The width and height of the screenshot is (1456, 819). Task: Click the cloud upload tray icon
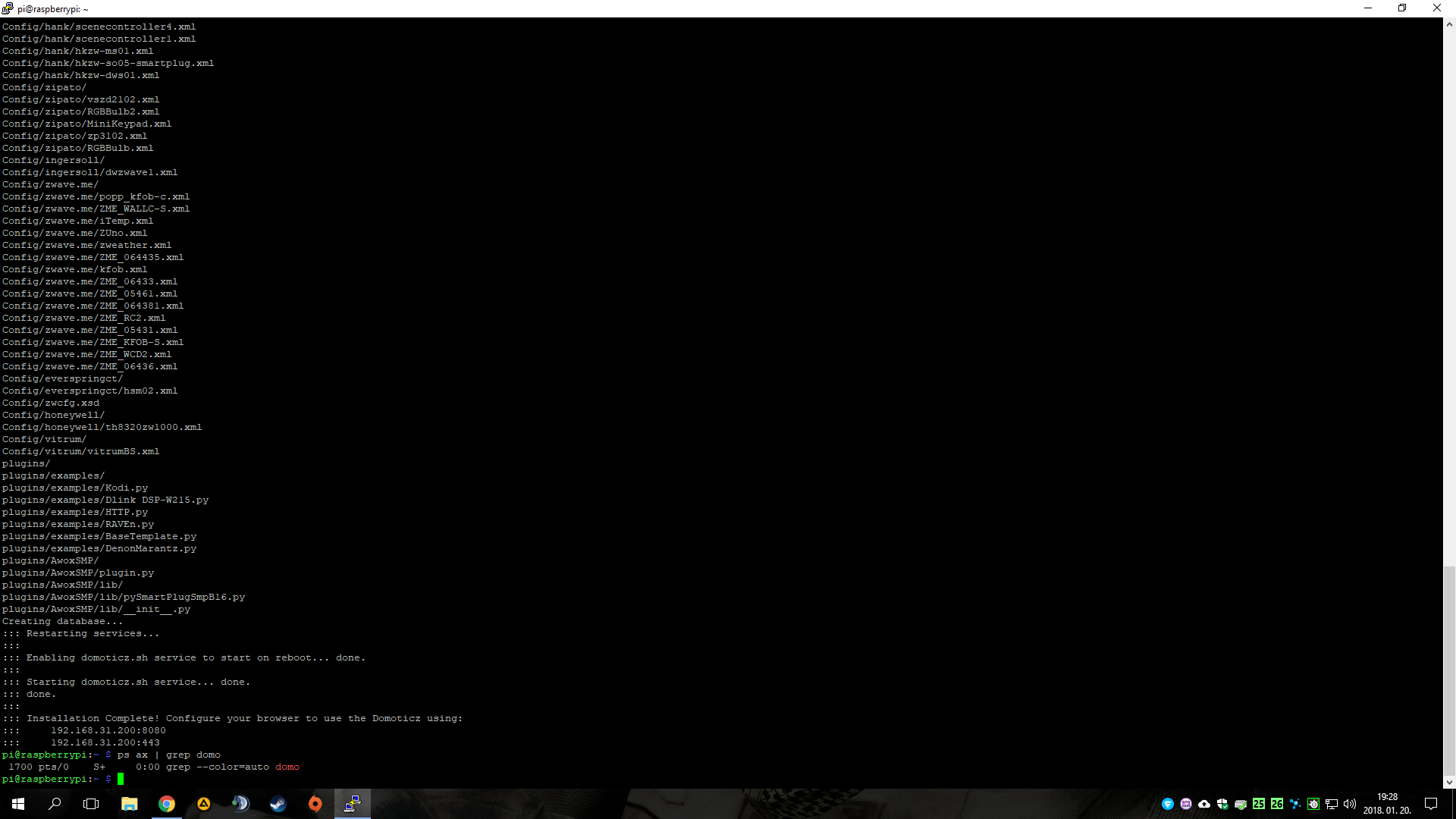click(1204, 804)
